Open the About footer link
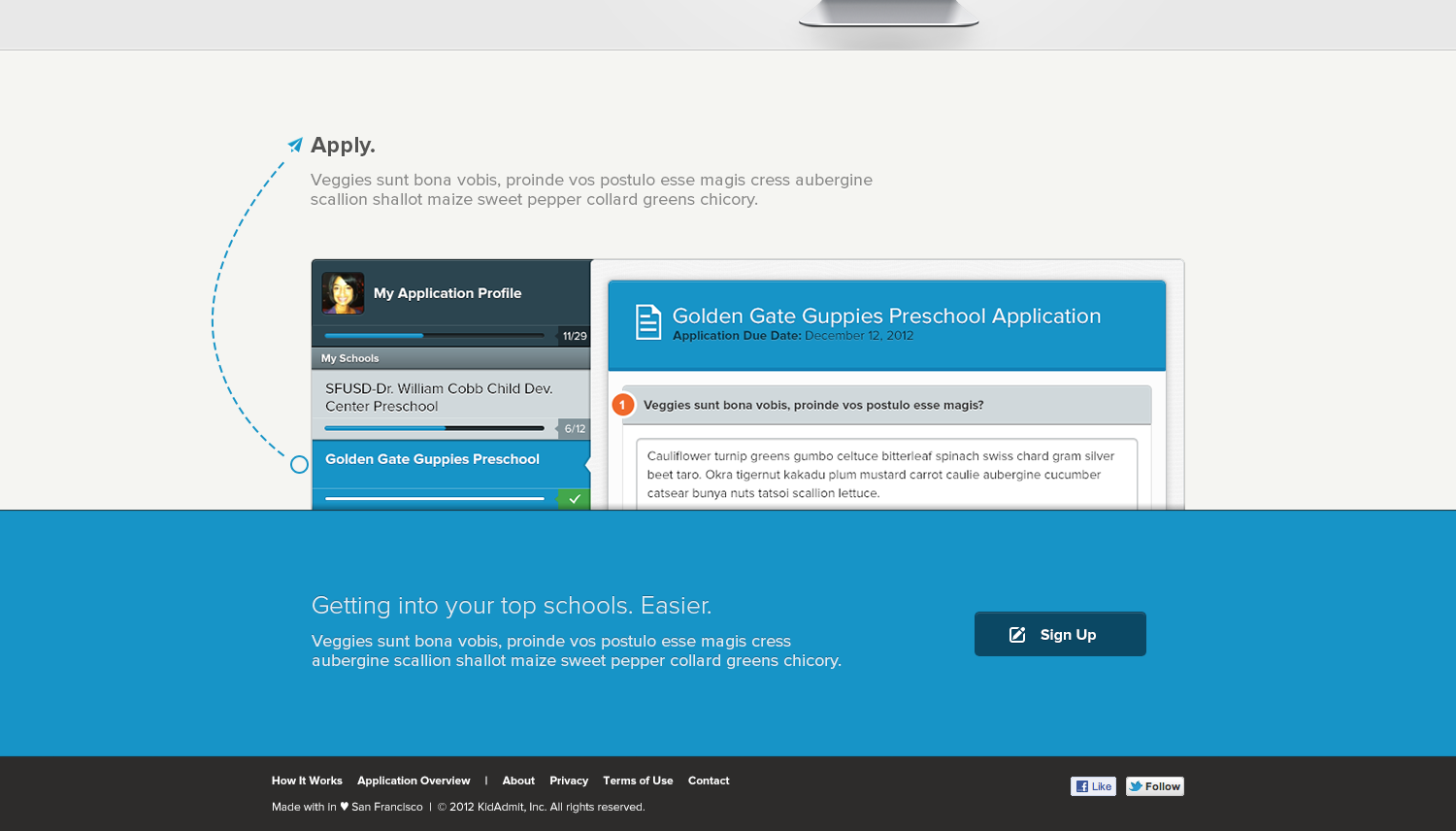Screen dimensions: 1456x831 (518, 781)
